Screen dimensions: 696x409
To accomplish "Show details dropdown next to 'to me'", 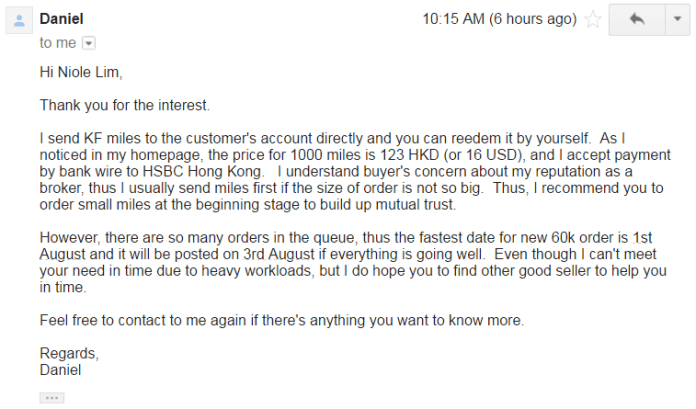I will click(89, 43).
